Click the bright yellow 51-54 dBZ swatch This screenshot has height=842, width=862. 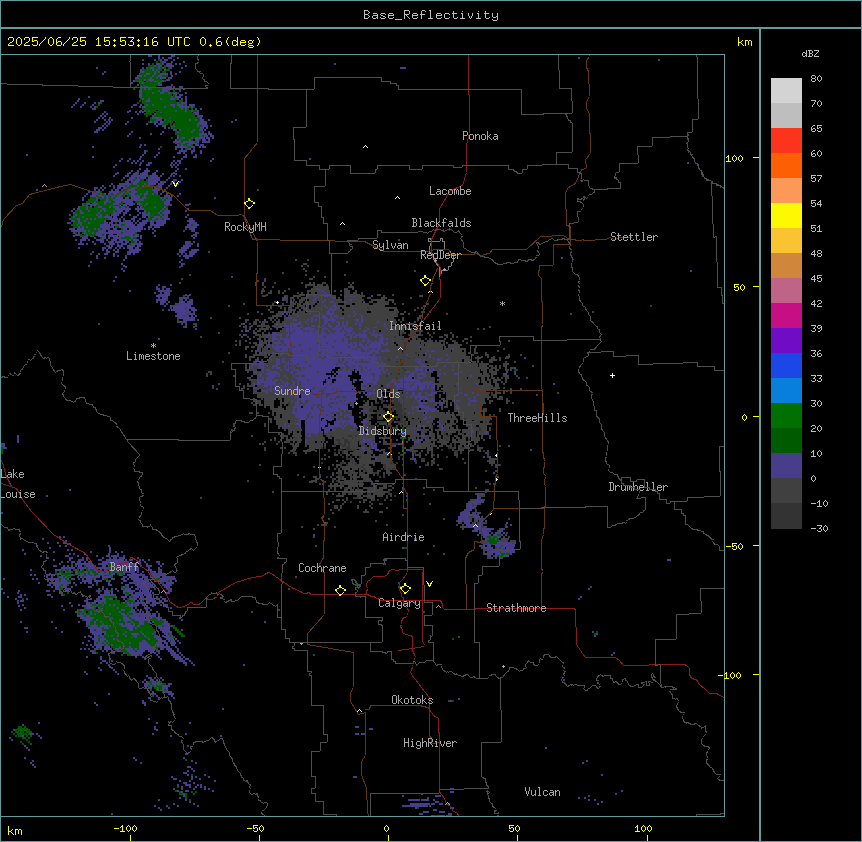(786, 215)
